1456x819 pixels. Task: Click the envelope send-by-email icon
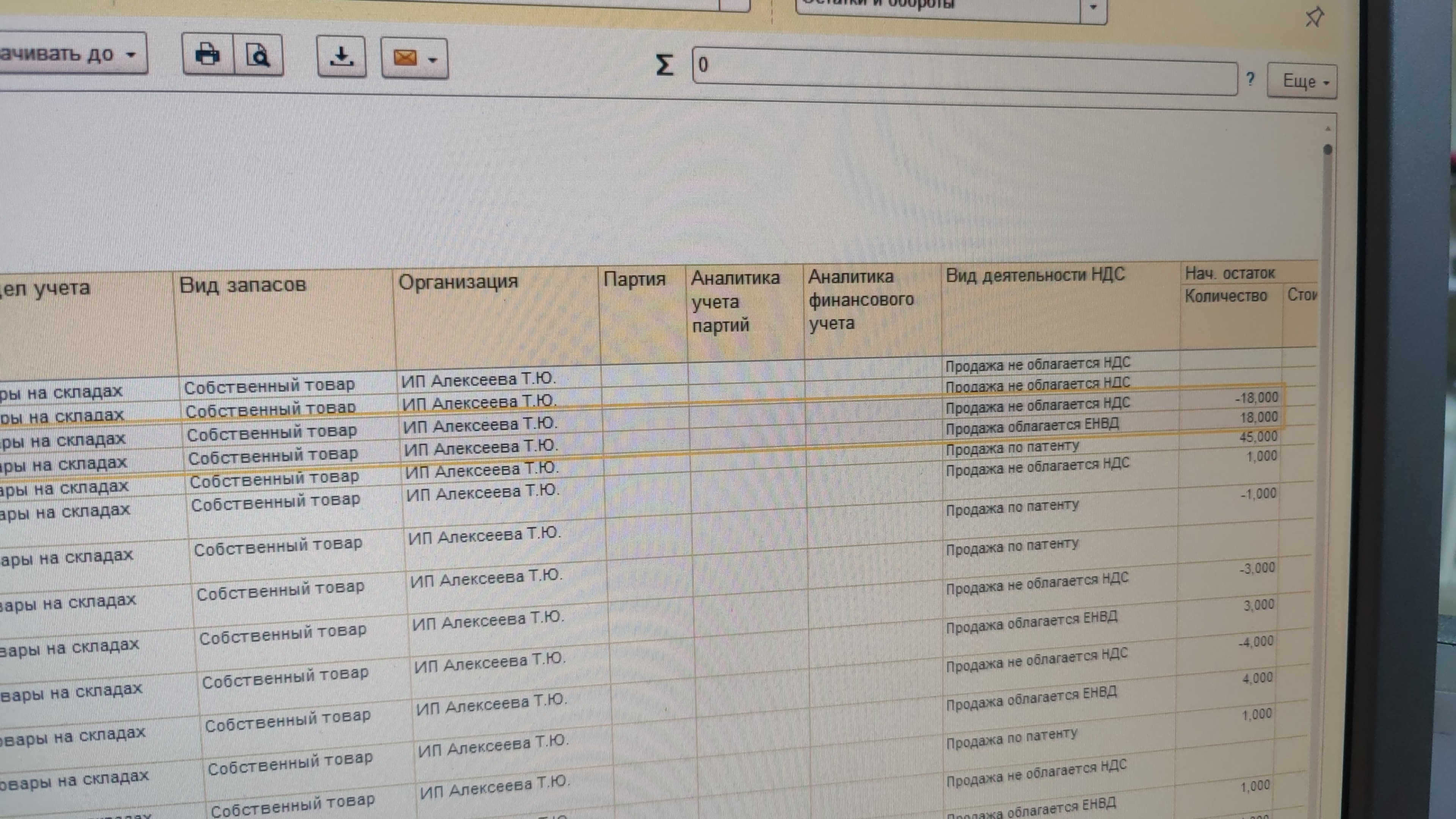click(x=405, y=58)
